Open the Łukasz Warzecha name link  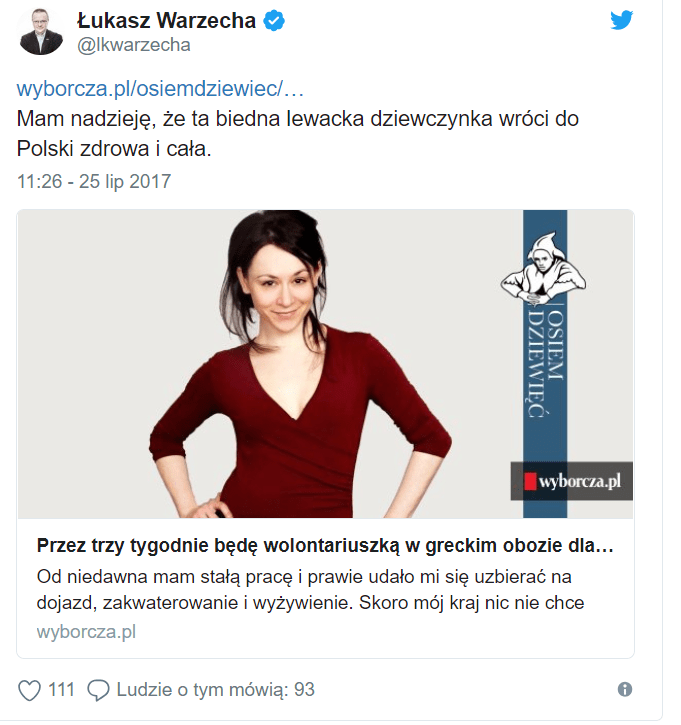166,20
